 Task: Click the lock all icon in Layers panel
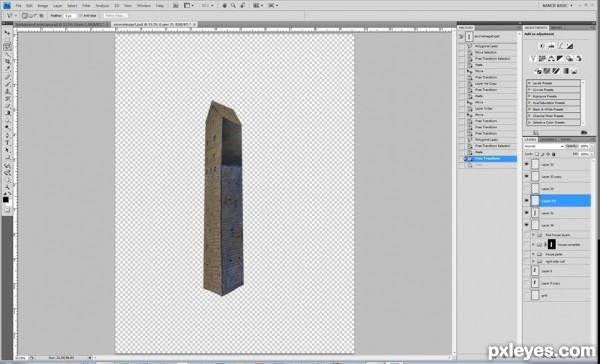pos(553,154)
